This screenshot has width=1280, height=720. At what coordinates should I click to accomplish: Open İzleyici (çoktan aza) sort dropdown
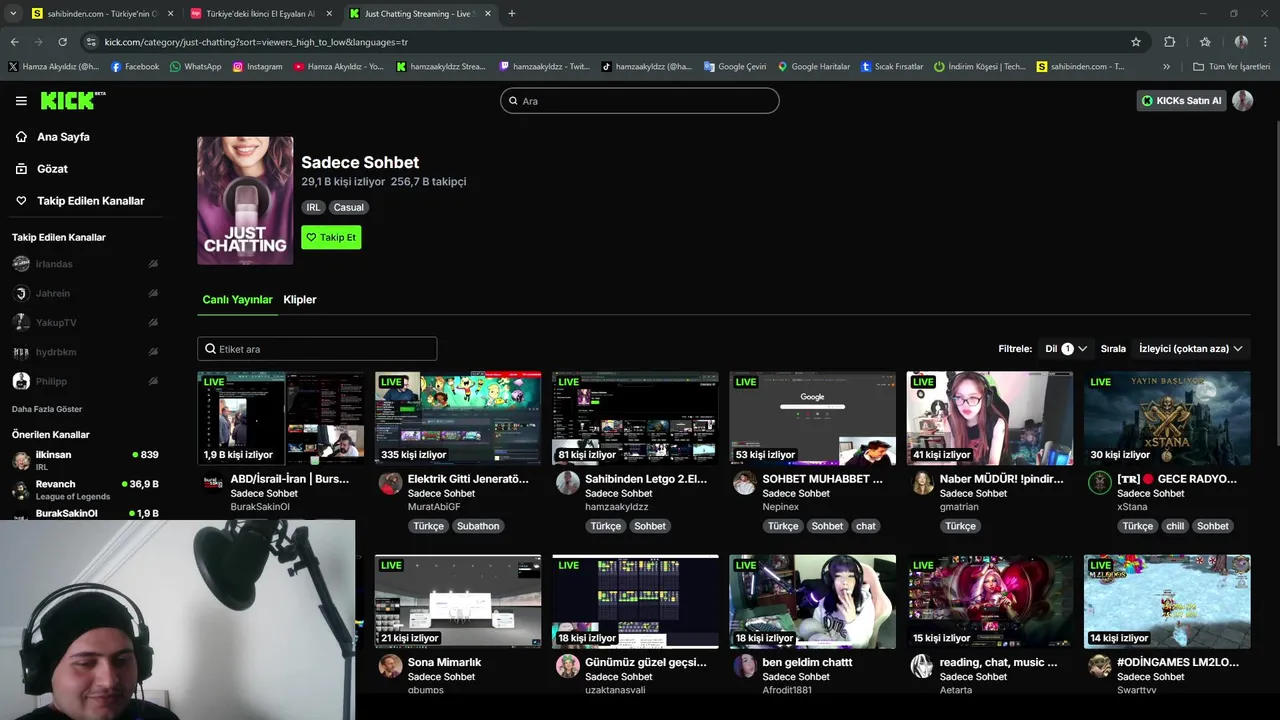click(x=1191, y=349)
